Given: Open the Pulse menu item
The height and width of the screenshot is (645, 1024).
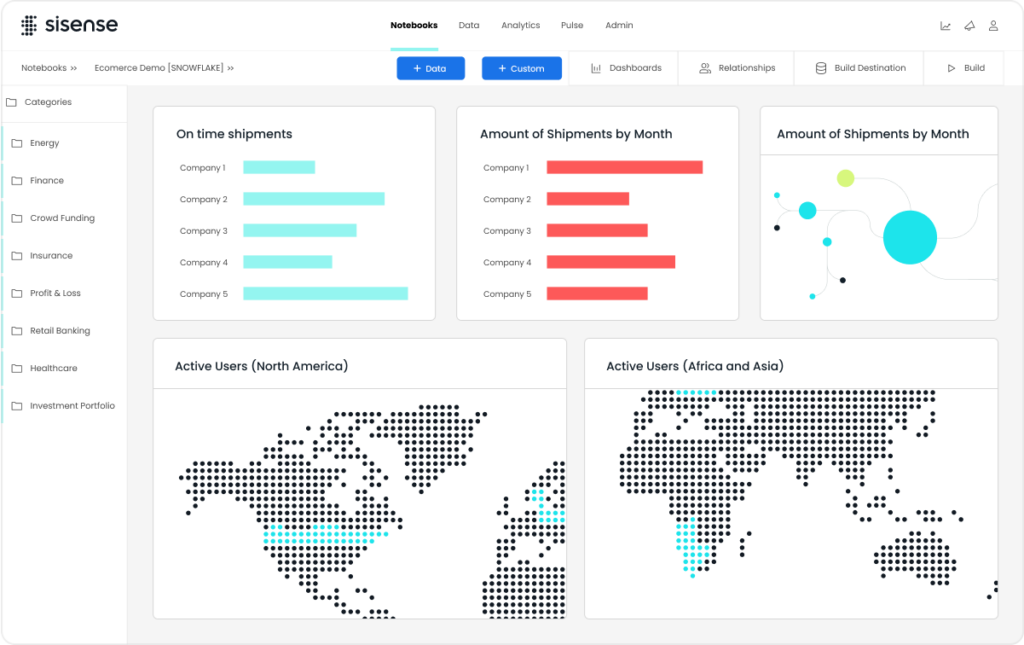Looking at the screenshot, I should [x=571, y=25].
